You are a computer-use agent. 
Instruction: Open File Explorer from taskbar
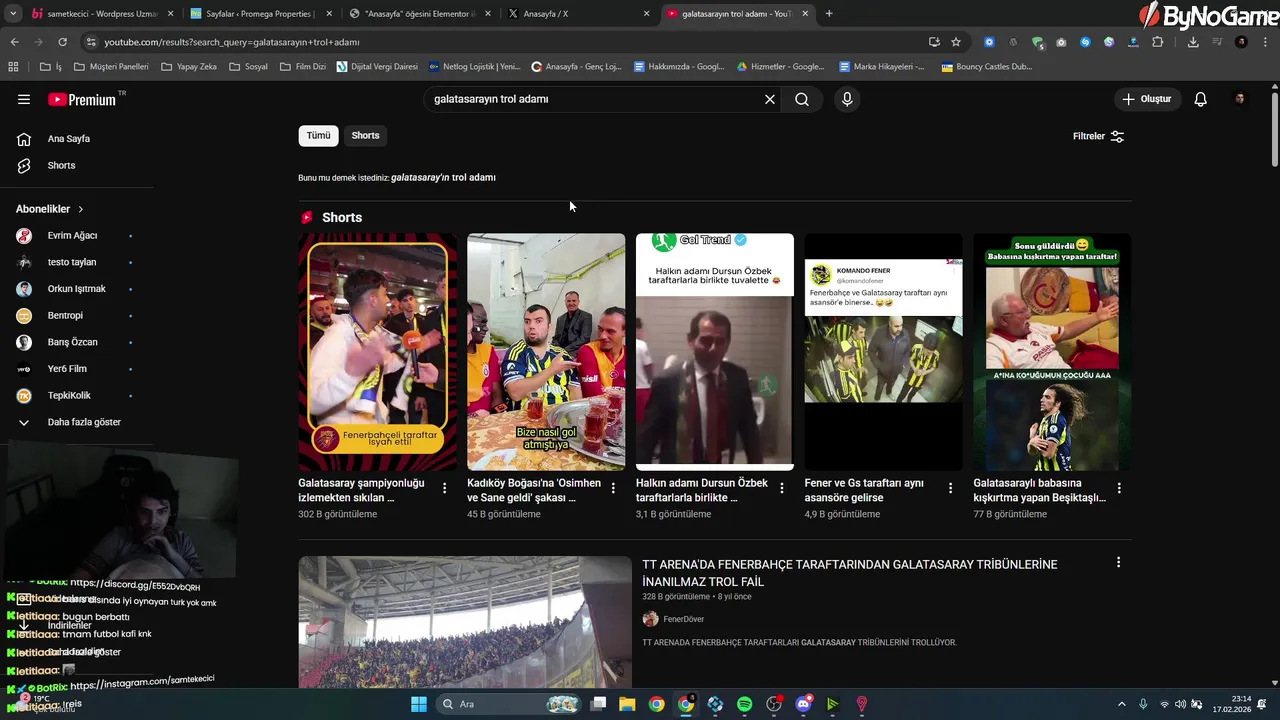point(627,704)
